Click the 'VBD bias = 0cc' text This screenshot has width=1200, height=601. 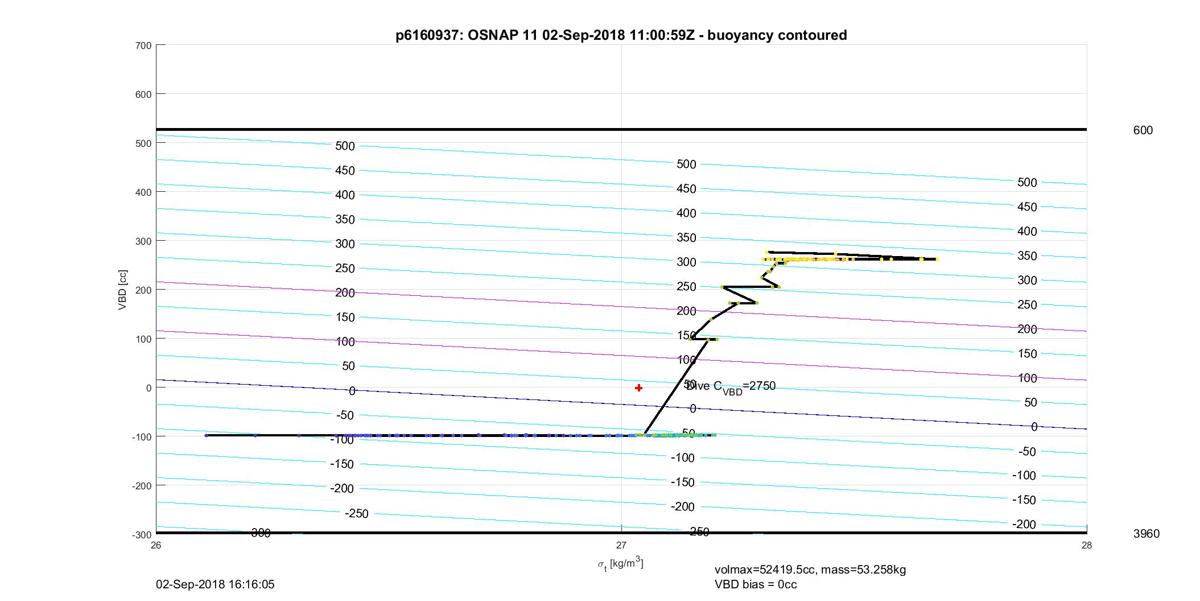756,584
